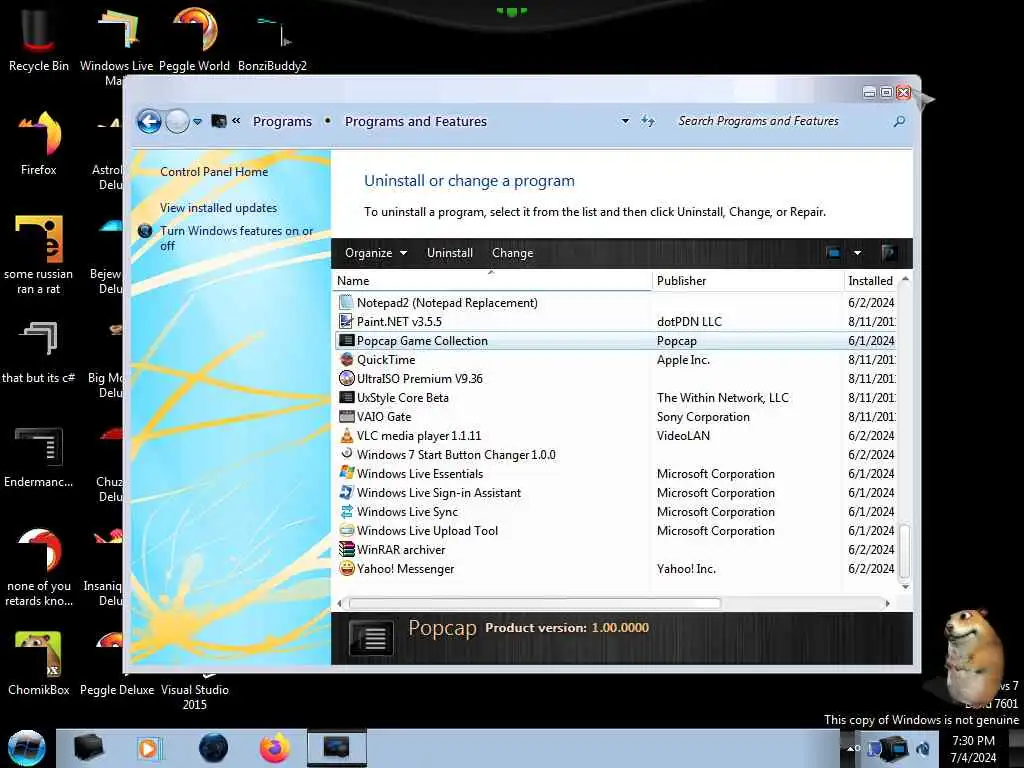Open the BonziBuddy2 desktop icon
The width and height of the screenshot is (1024, 768).
point(272,39)
